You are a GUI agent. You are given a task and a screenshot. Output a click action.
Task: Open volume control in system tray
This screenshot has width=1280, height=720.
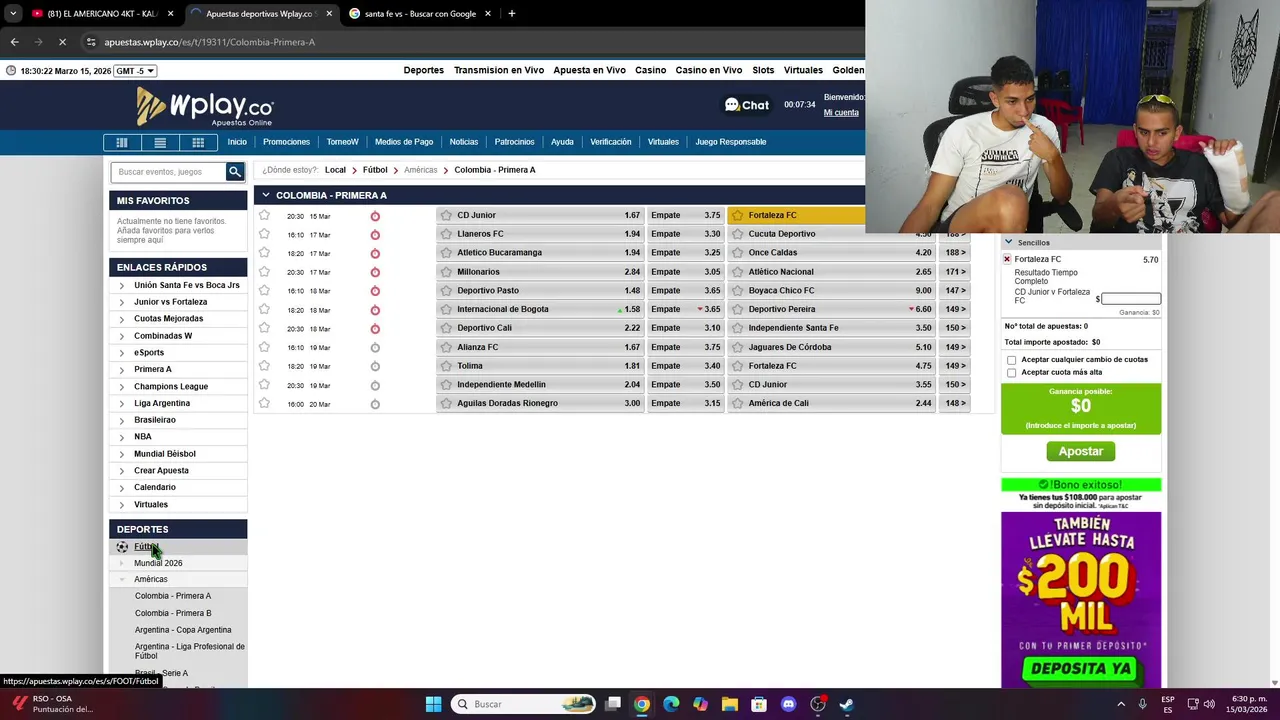pyautogui.click(x=1209, y=704)
